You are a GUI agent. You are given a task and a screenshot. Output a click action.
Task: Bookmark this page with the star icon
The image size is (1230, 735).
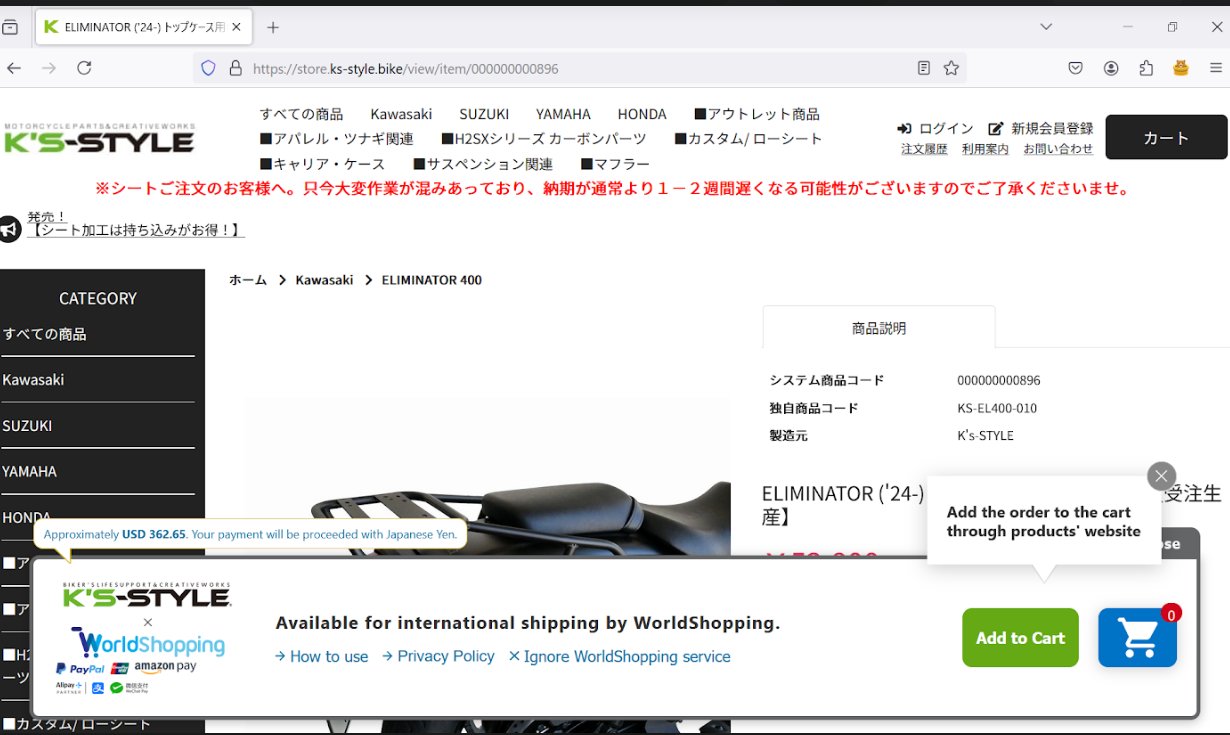click(951, 68)
